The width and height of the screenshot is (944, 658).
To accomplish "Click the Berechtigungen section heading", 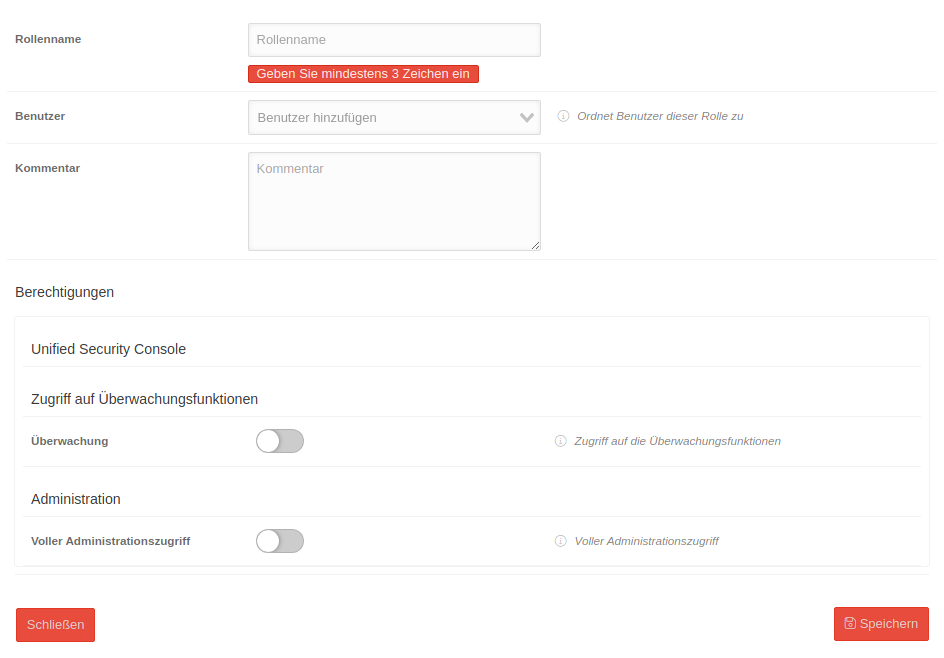I will click(65, 292).
